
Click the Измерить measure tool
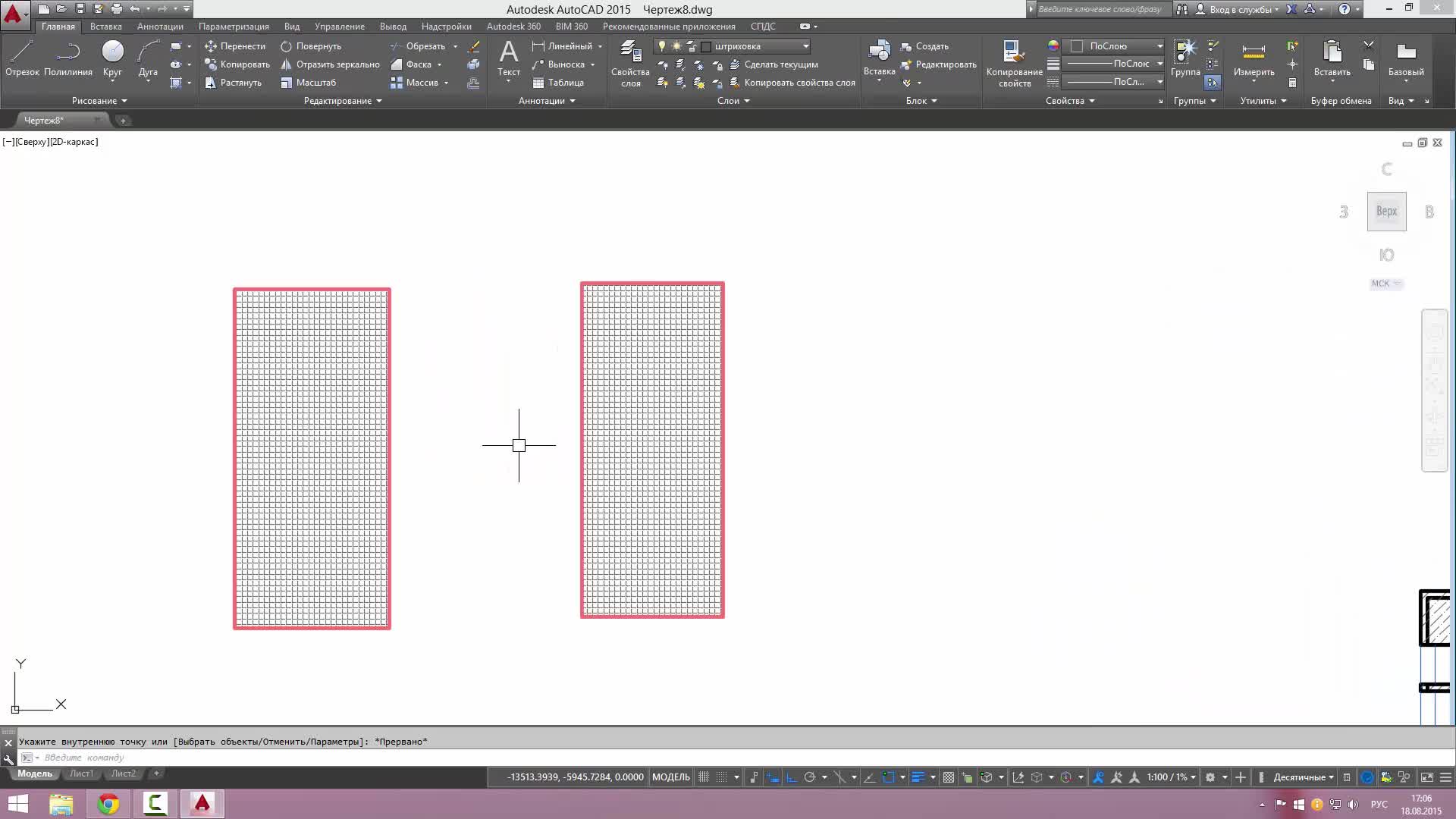[x=1254, y=59]
